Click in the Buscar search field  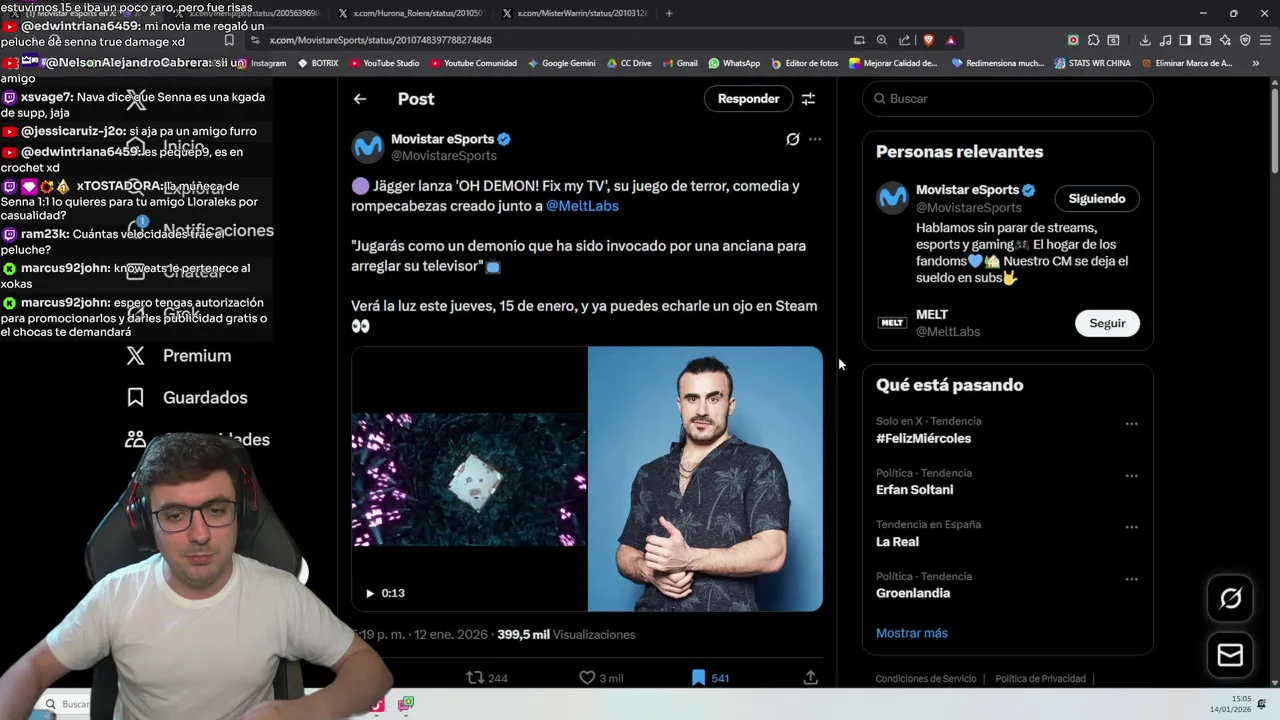[x=1008, y=99]
